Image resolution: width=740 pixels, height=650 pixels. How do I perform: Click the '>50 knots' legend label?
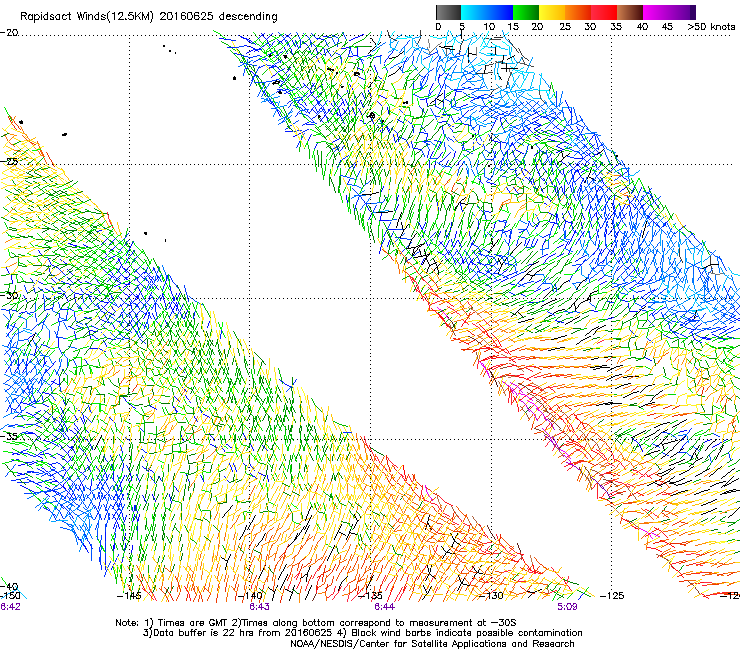point(711,27)
